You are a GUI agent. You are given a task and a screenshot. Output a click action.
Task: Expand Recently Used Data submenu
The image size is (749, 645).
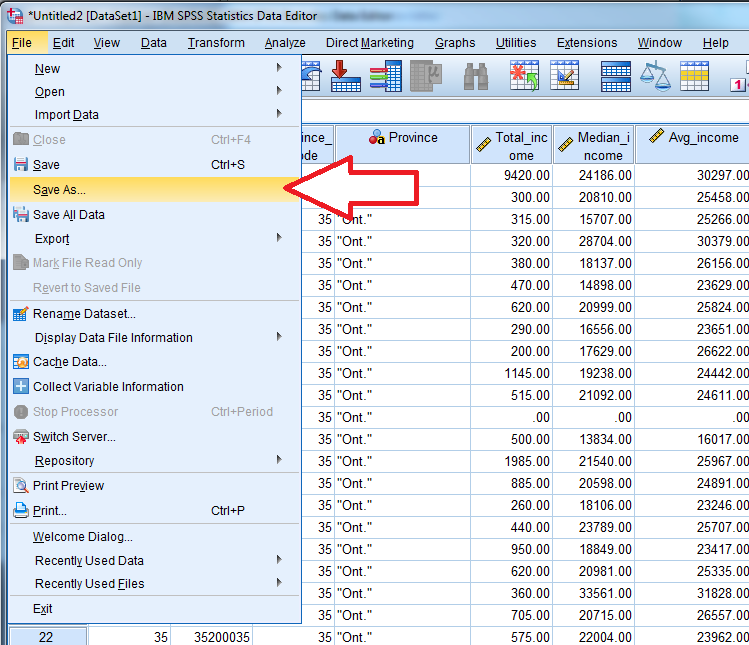[x=155, y=560]
